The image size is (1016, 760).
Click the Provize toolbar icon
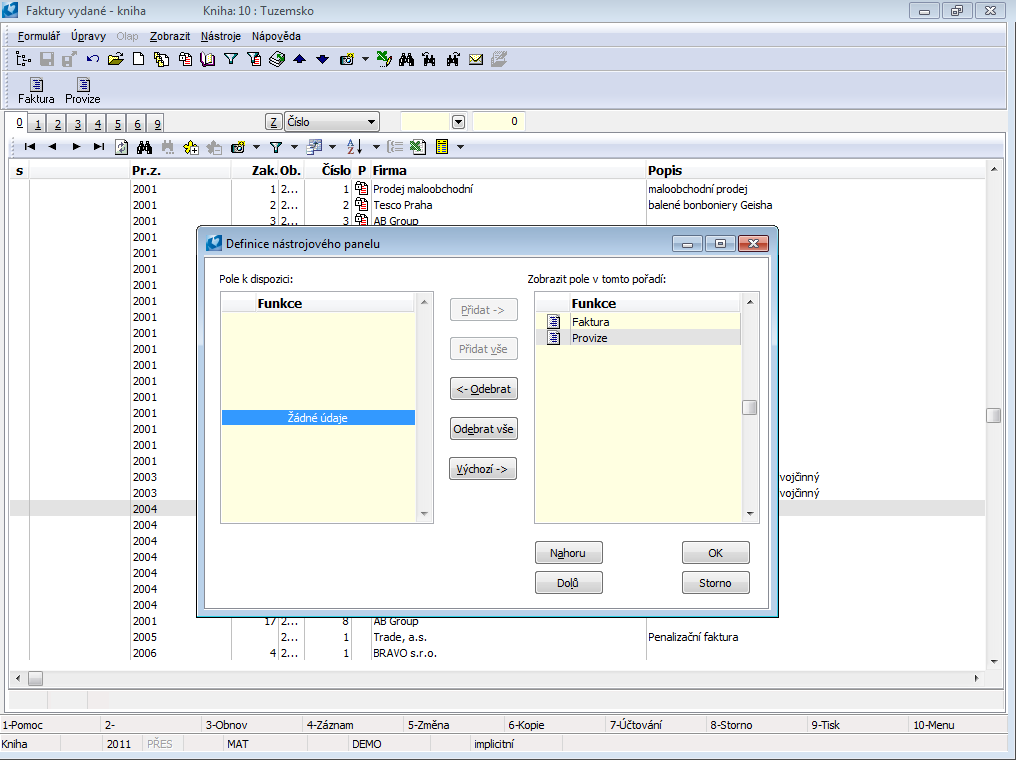point(83,86)
